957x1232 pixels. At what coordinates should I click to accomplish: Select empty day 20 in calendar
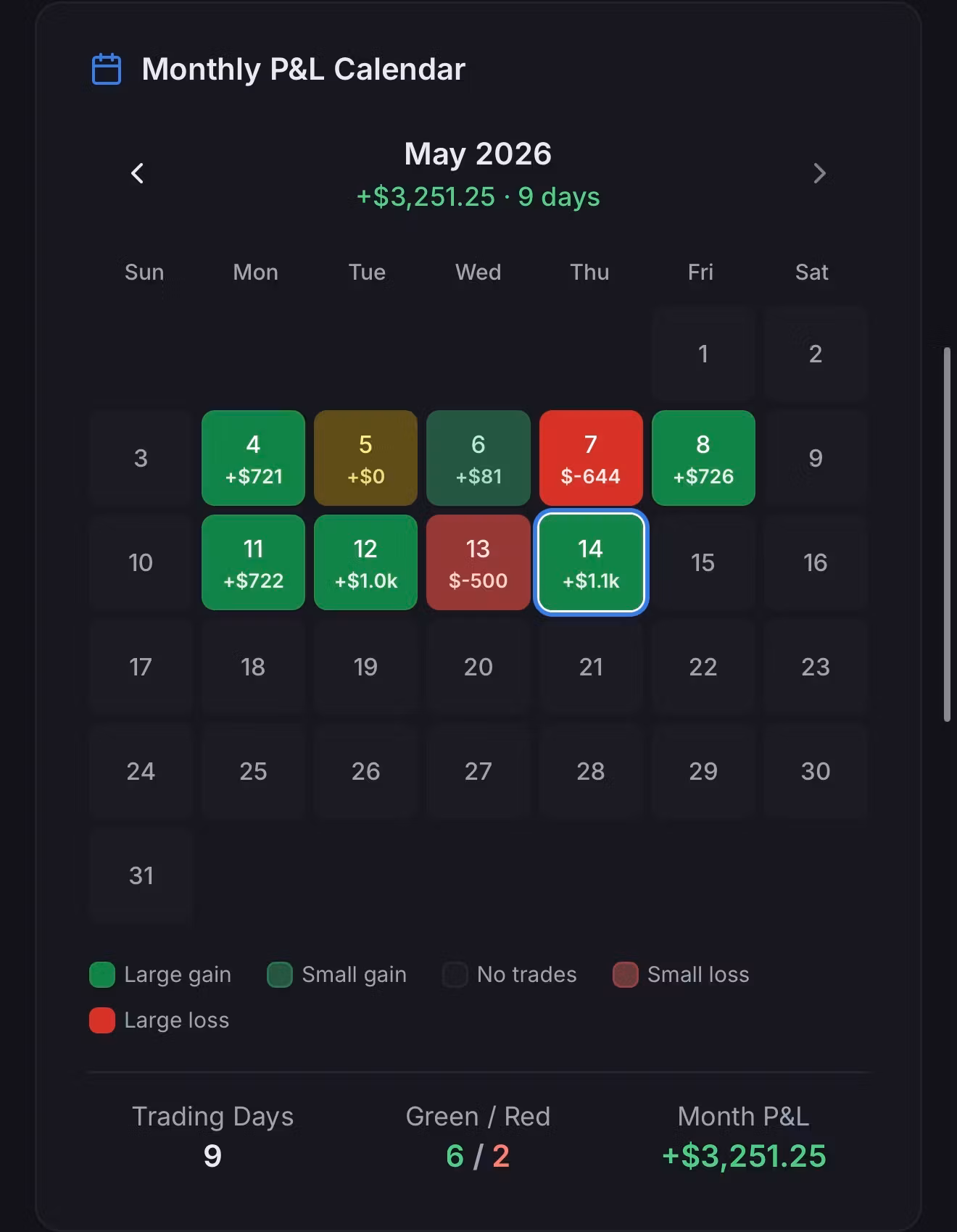(x=478, y=667)
